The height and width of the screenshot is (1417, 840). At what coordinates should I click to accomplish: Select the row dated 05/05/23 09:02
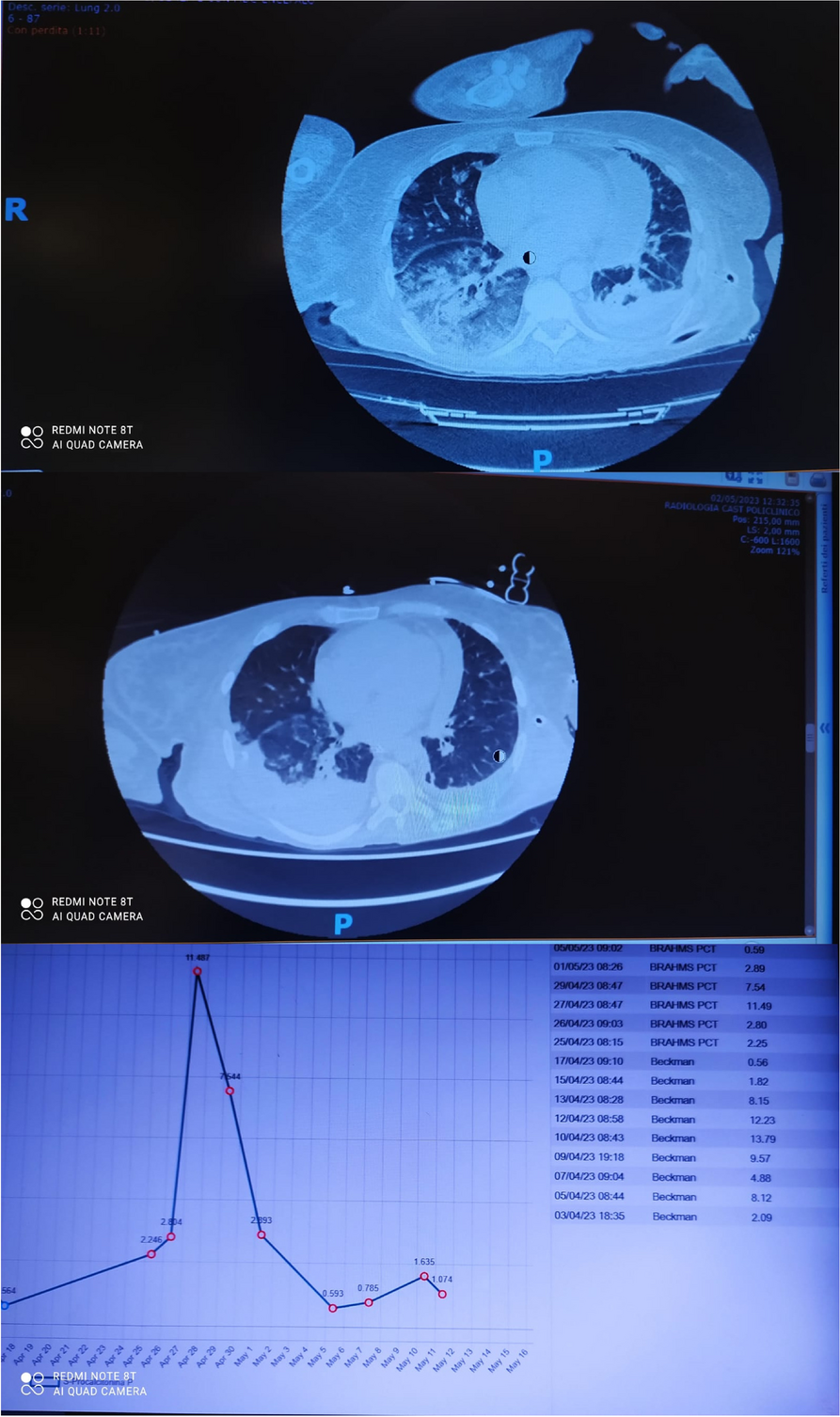click(x=693, y=948)
